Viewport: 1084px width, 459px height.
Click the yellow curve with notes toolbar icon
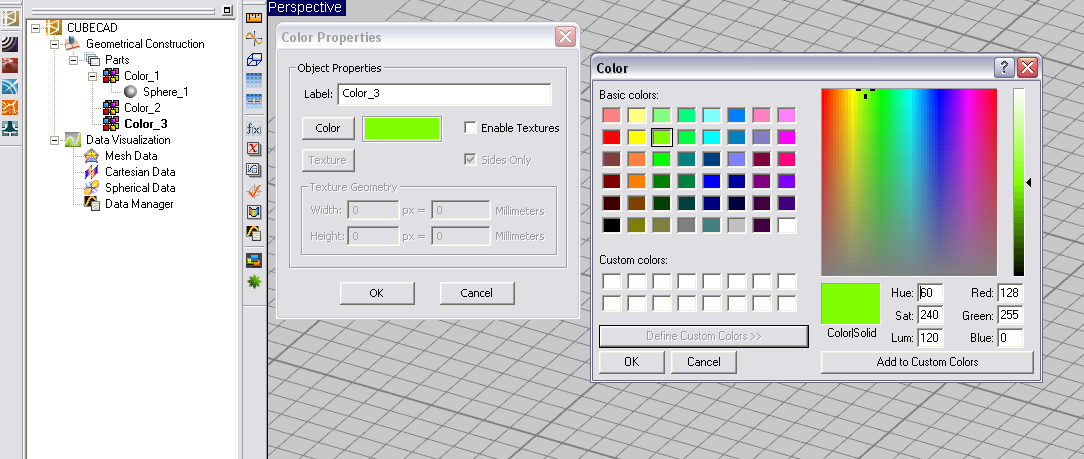pos(254,234)
